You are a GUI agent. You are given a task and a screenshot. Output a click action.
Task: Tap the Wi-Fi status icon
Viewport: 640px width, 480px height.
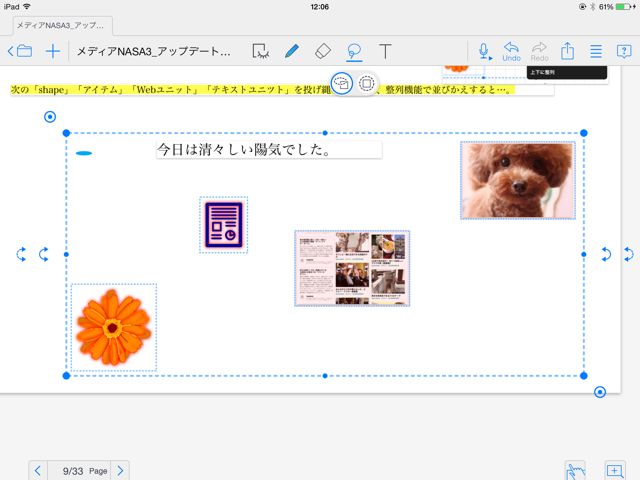pos(27,7)
